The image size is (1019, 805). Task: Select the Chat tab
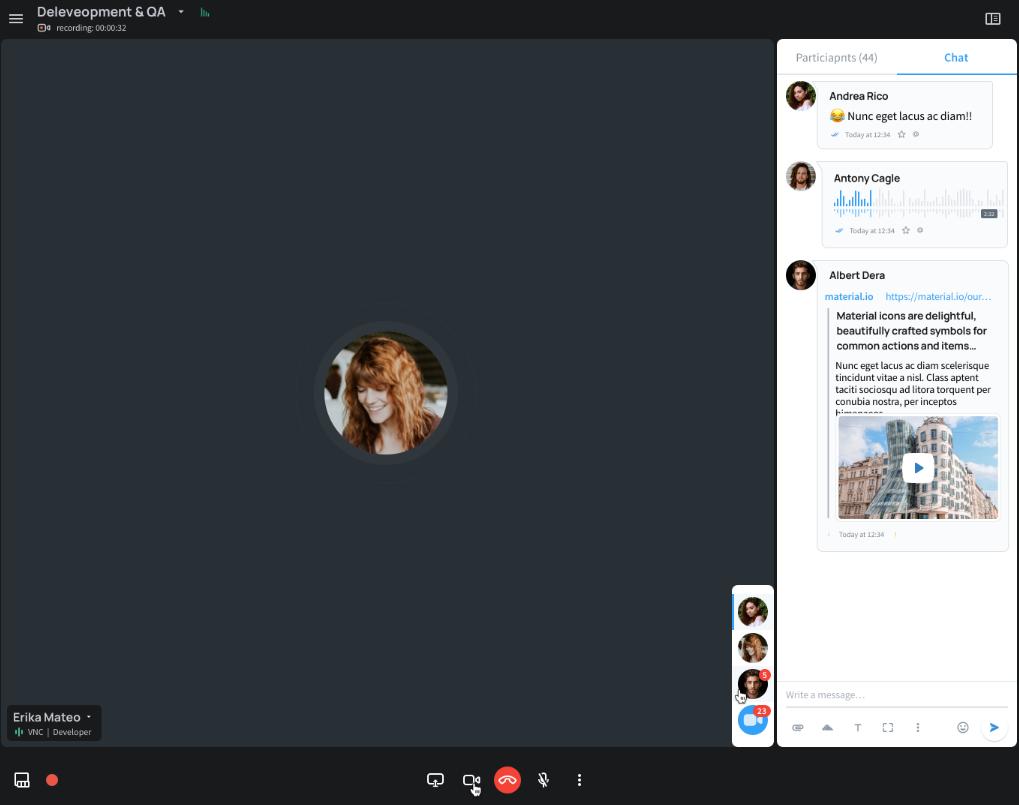coord(956,58)
